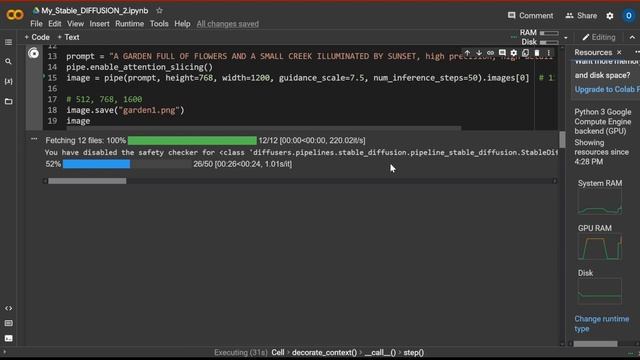The width and height of the screenshot is (640, 360).
Task: Open the Editing mode dropdown
Action: coord(599,37)
